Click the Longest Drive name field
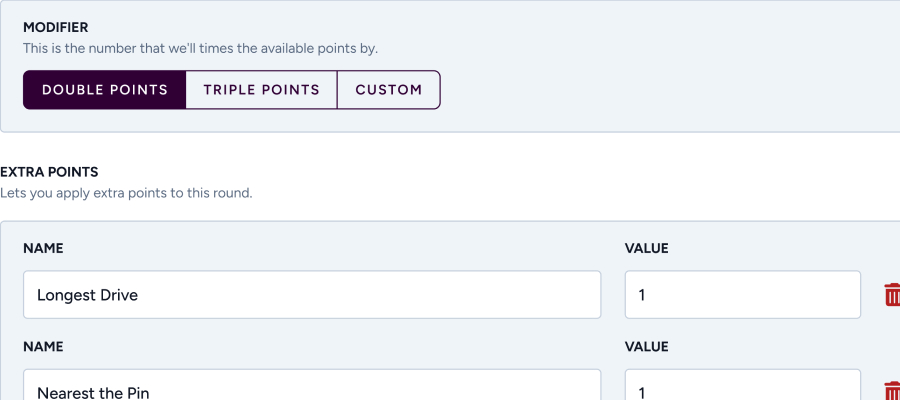The image size is (900, 400). 312,295
